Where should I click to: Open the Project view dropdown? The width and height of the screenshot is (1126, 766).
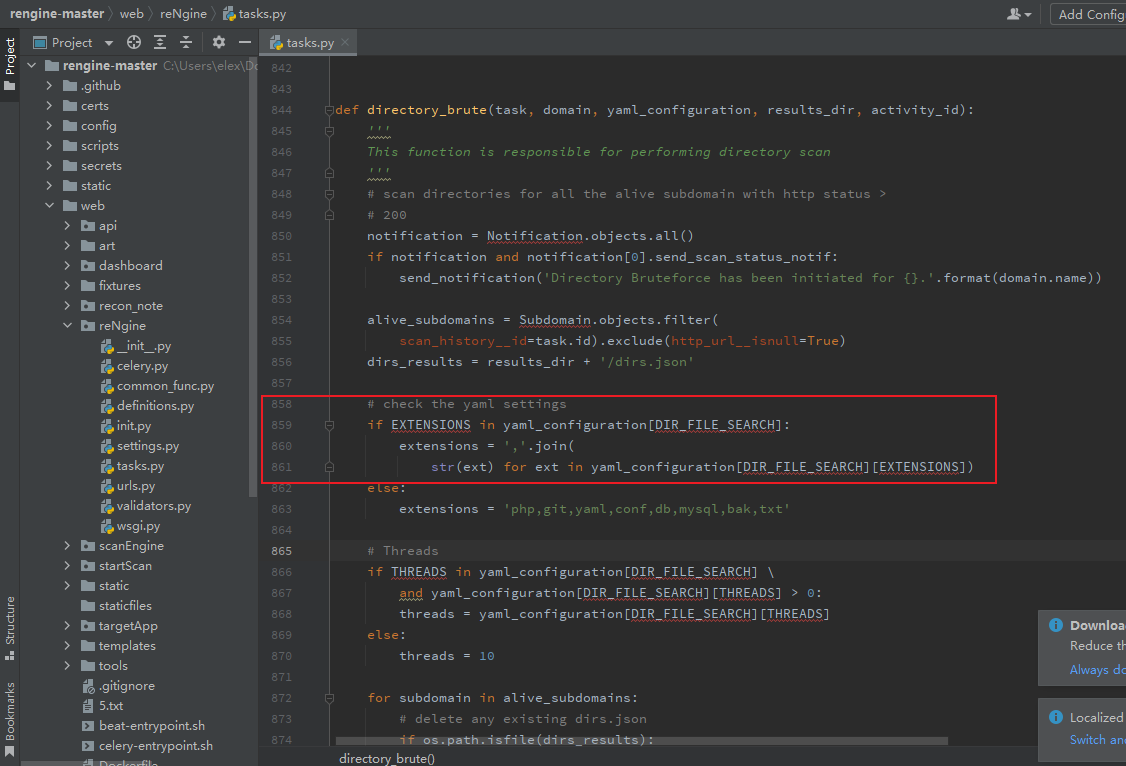(108, 43)
